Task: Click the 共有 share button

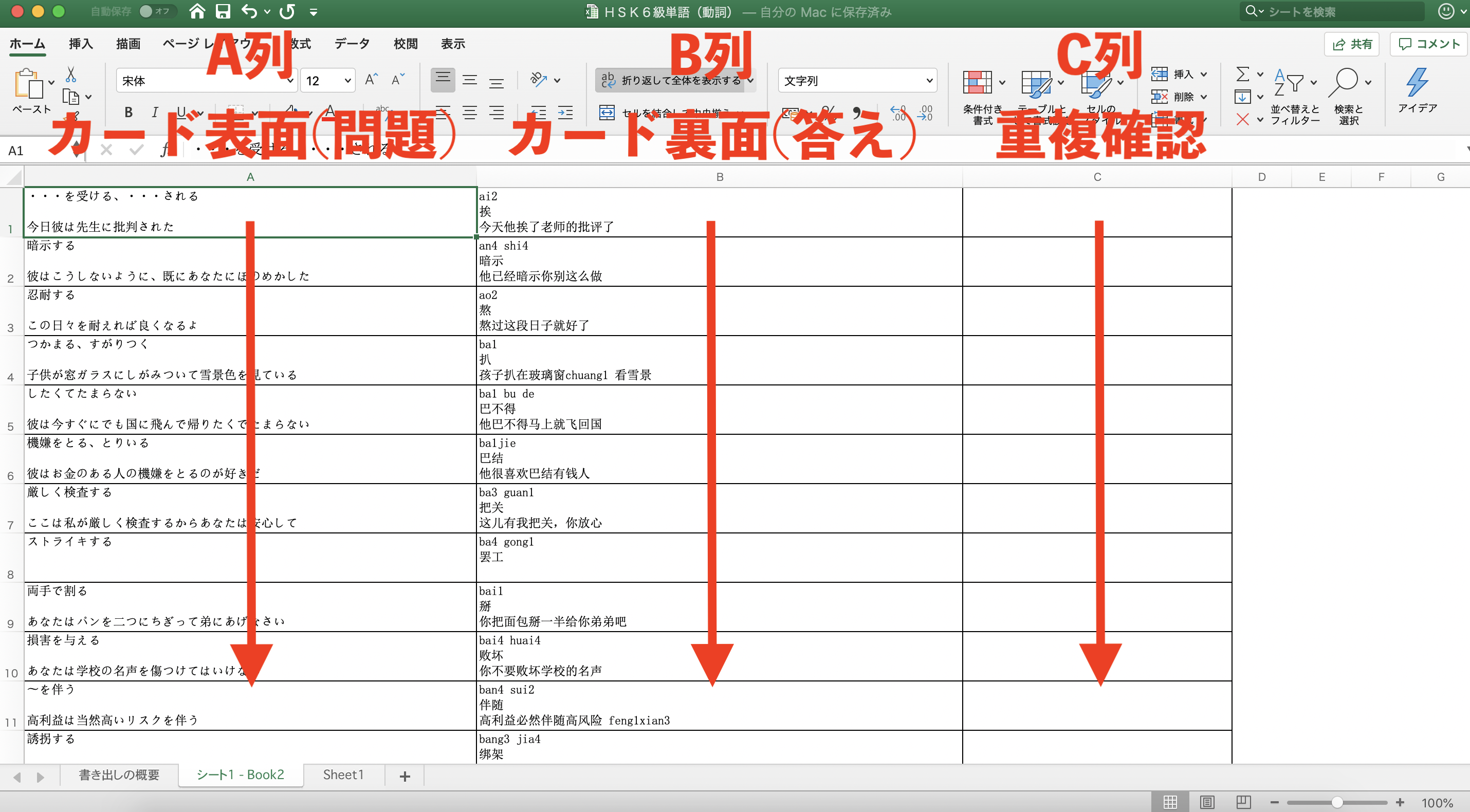Action: tap(1351, 44)
